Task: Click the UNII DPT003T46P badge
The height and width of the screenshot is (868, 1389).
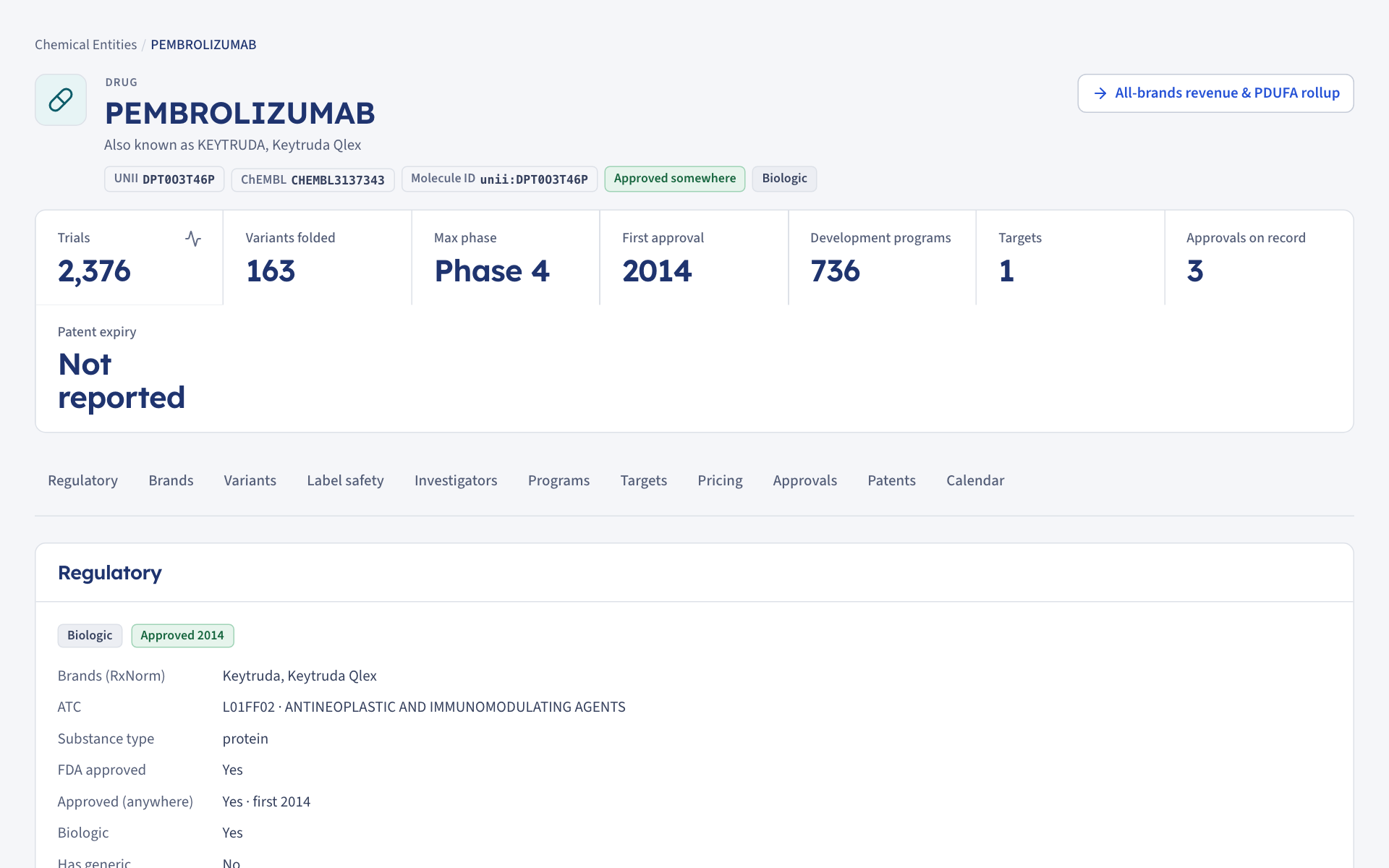Action: tap(164, 179)
